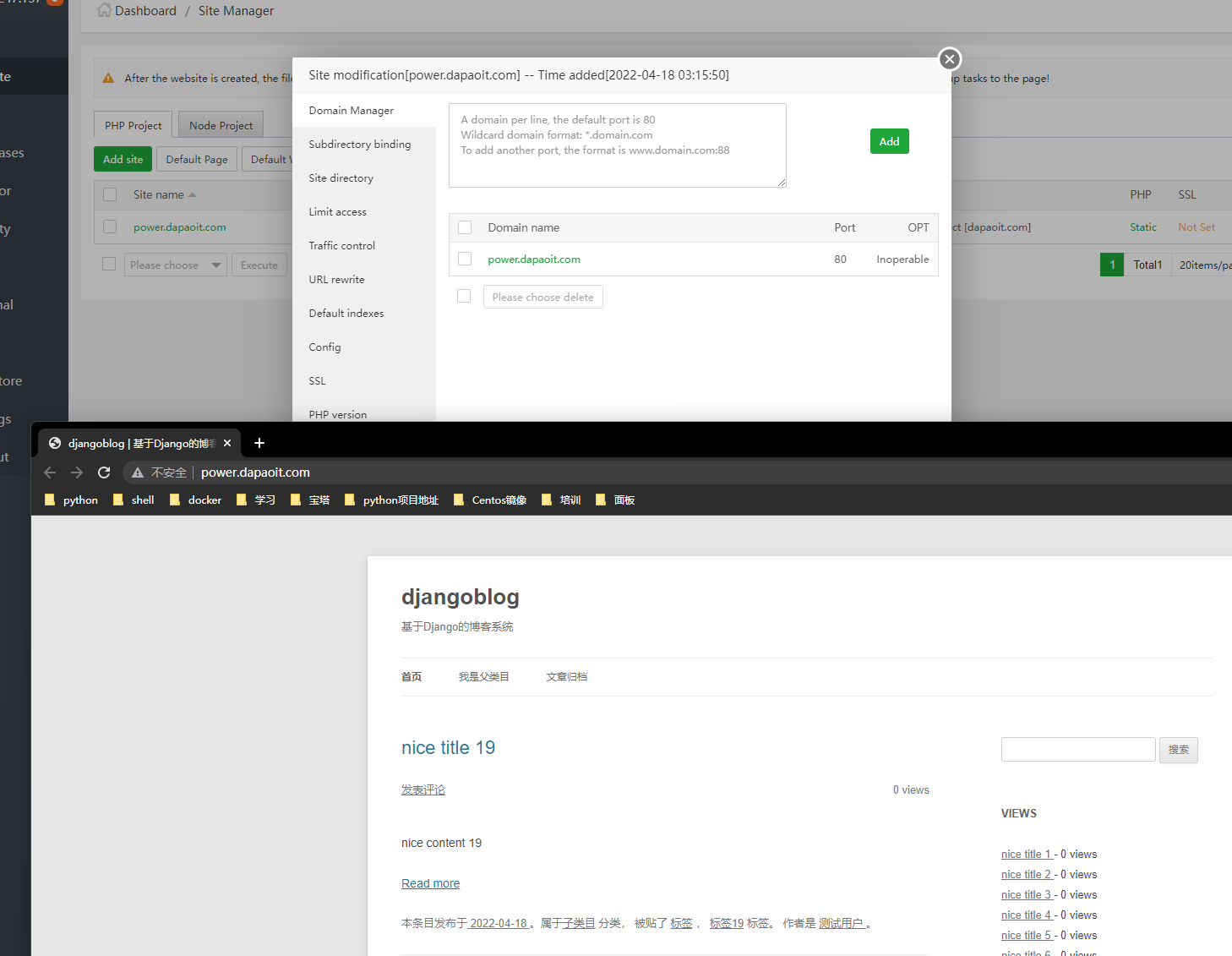1232x956 pixels.
Task: Click the Read more link
Action: (x=431, y=883)
